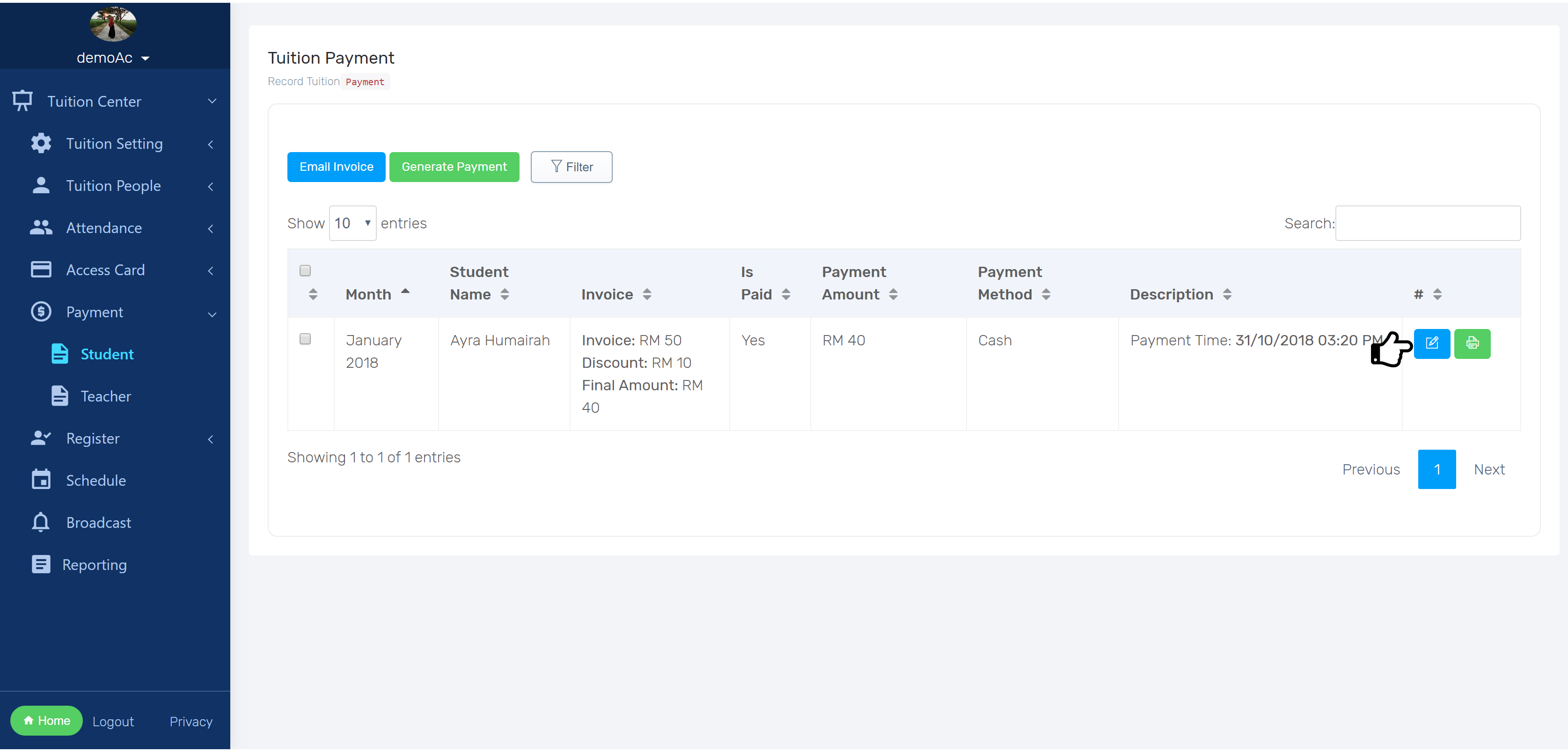Select page 1 in pagination
Screen dimensions: 1568x752
[x=1436, y=469]
